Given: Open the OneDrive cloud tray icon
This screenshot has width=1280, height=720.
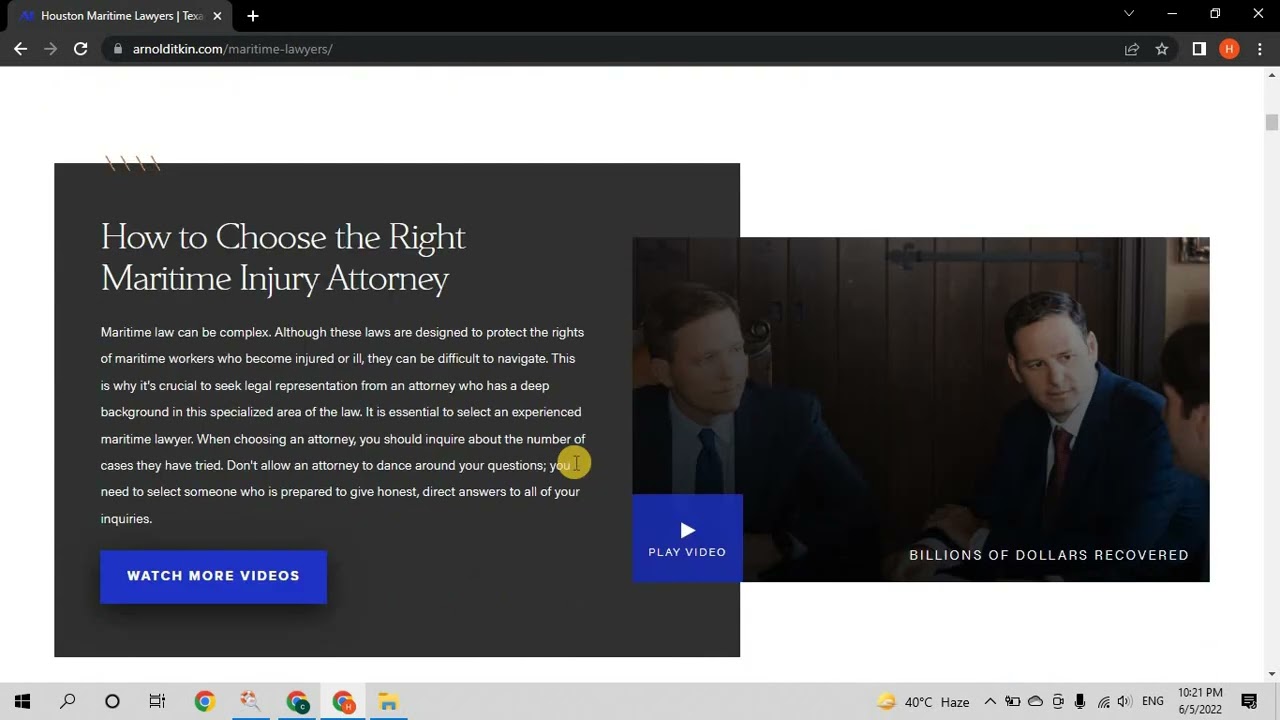Looking at the screenshot, I should [x=1035, y=702].
